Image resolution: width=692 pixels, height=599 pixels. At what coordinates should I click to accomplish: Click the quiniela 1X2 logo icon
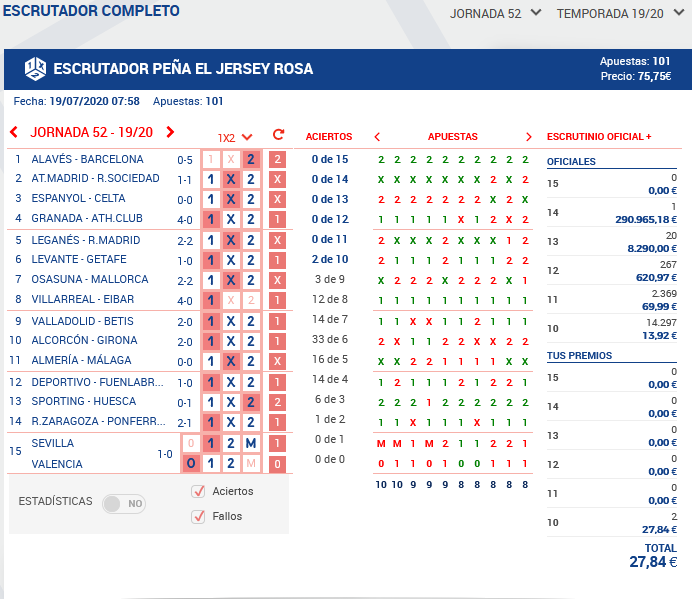pyautogui.click(x=35, y=69)
